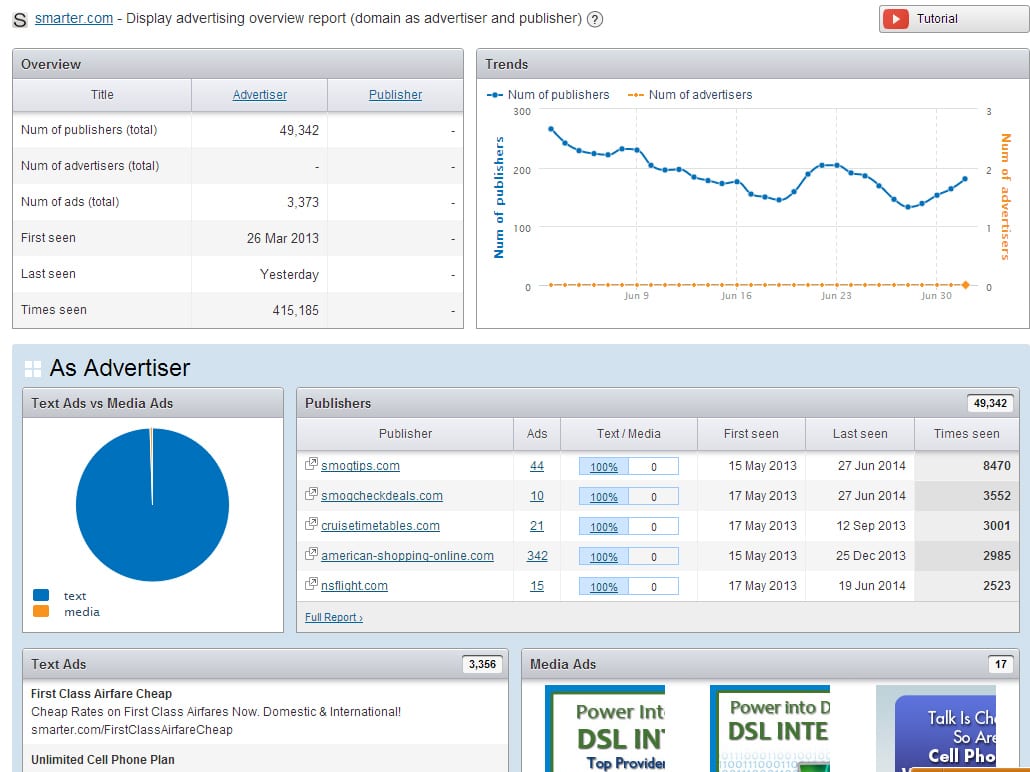Viewport: 1030px width, 772px height.
Task: Open smogtips.com publisher link
Action: point(360,466)
